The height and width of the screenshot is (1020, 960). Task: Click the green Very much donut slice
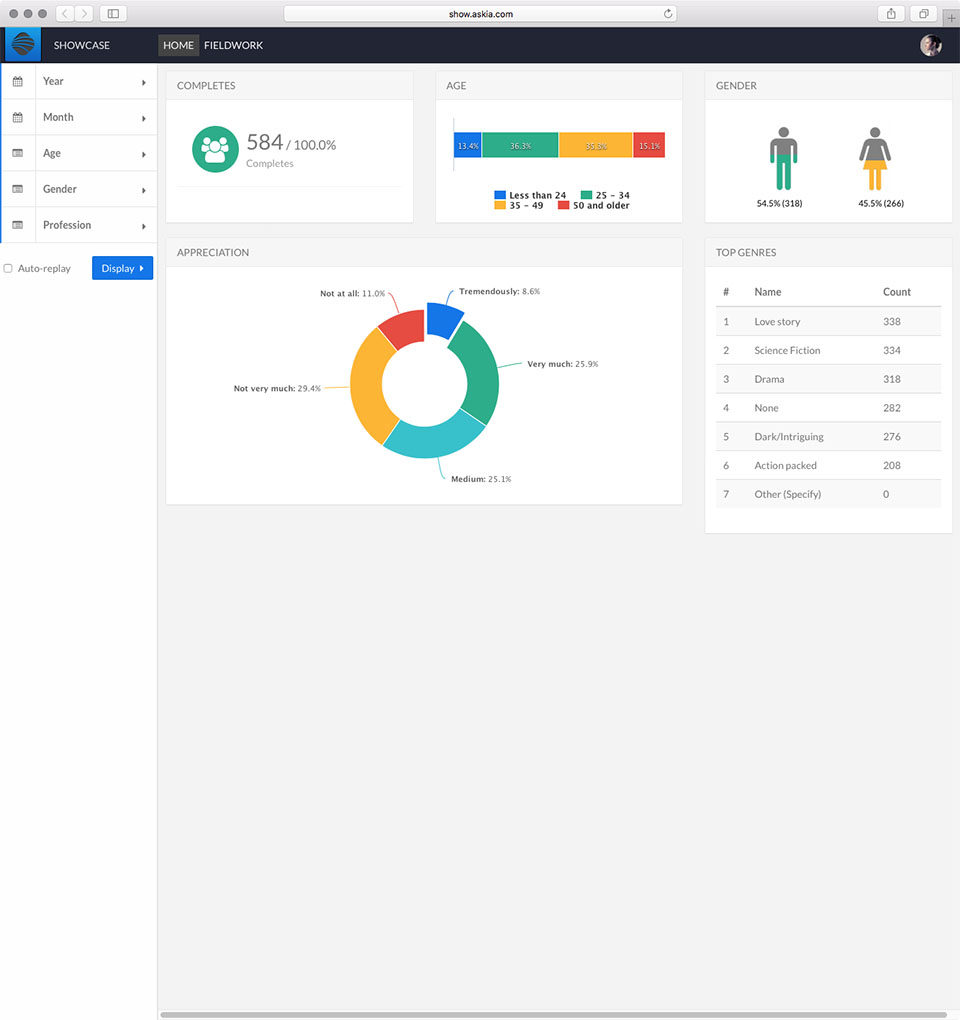[x=479, y=372]
